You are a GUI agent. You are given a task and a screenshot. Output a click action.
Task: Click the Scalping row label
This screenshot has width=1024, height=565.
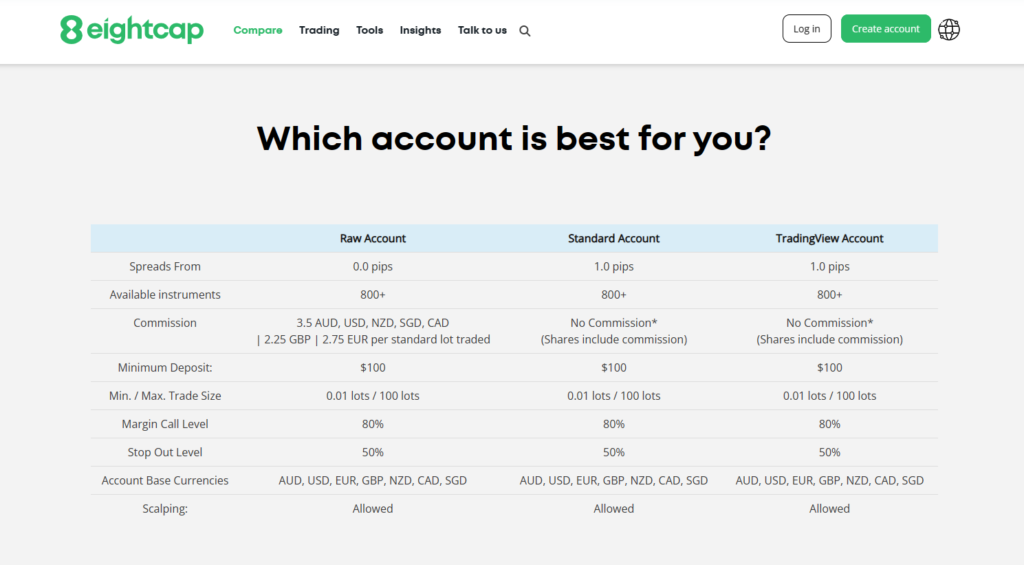pyautogui.click(x=165, y=509)
